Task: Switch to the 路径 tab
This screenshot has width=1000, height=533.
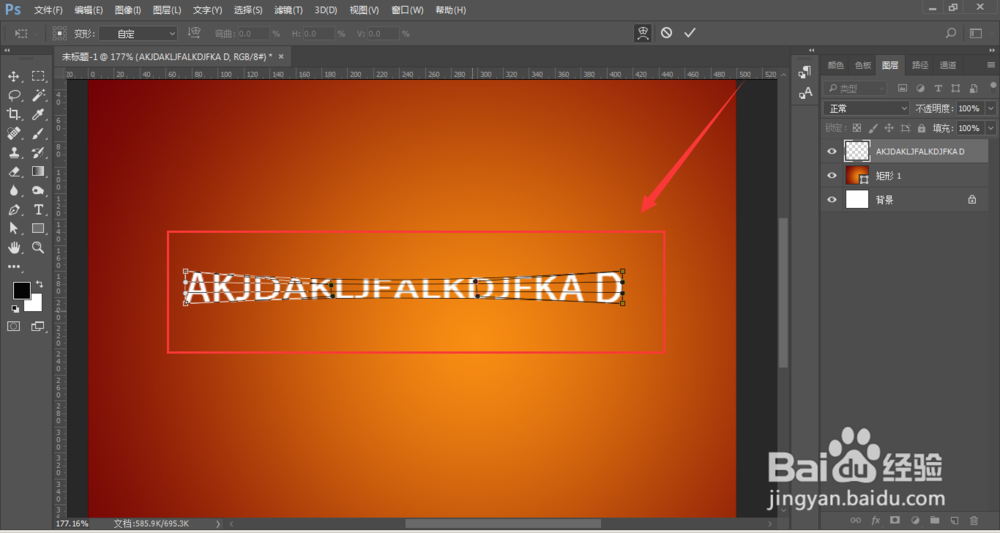Action: click(920, 65)
